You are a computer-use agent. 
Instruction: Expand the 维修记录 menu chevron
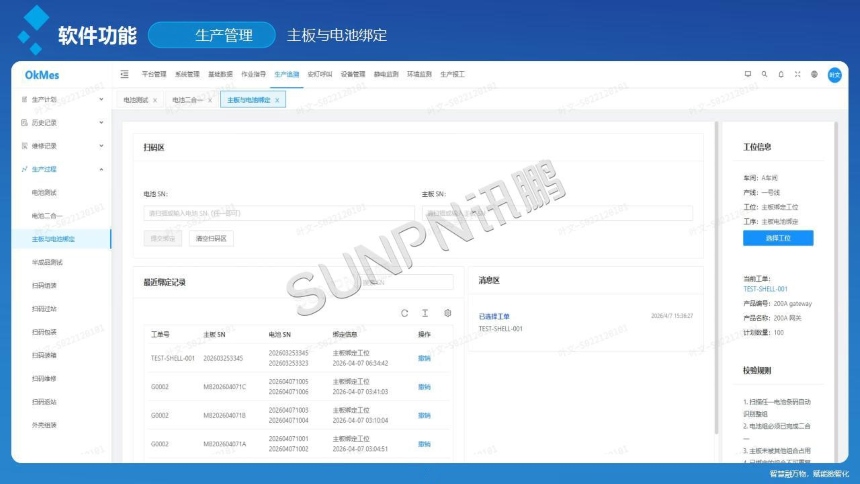coord(101,145)
